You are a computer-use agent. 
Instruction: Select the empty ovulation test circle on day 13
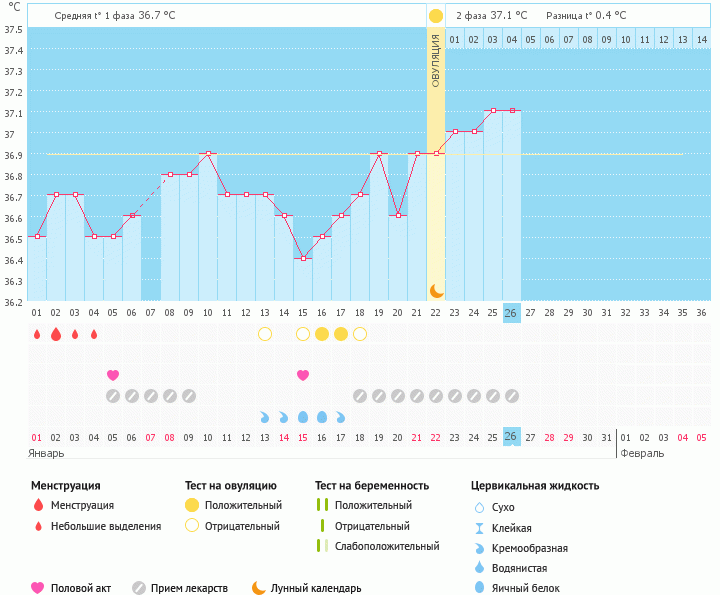tap(265, 334)
